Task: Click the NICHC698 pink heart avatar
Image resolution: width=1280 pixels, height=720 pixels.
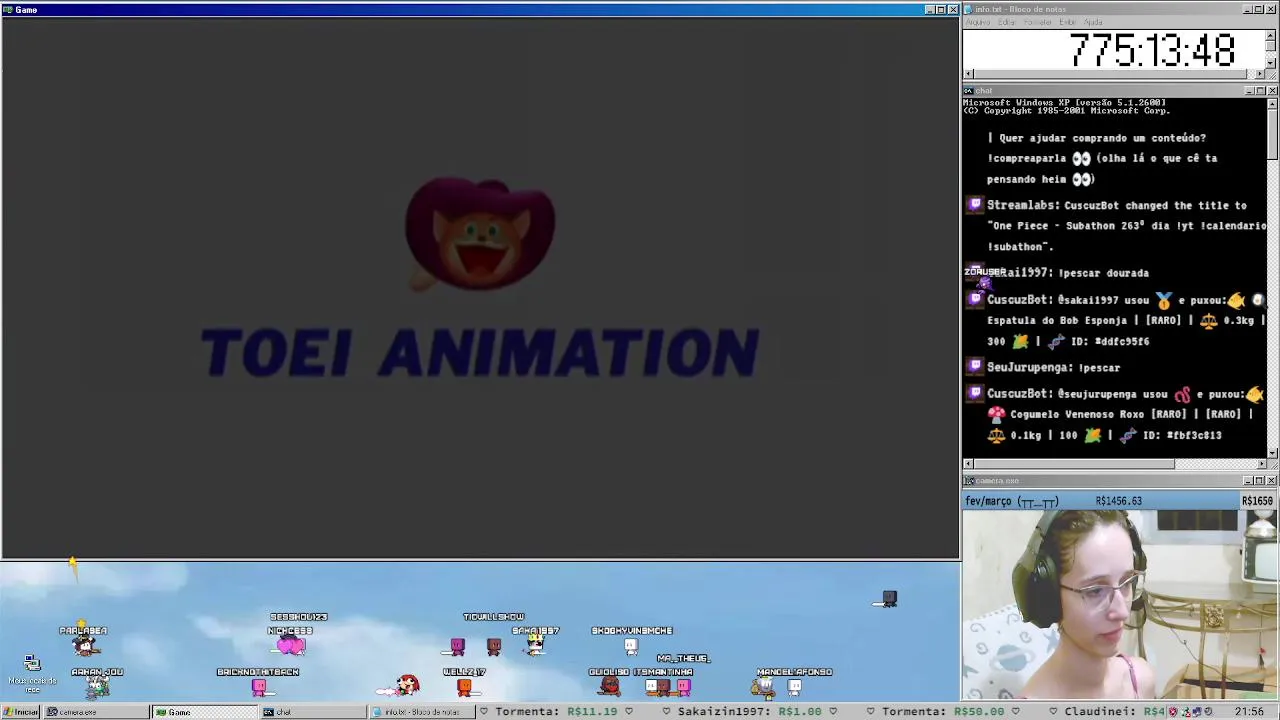Action: click(290, 647)
